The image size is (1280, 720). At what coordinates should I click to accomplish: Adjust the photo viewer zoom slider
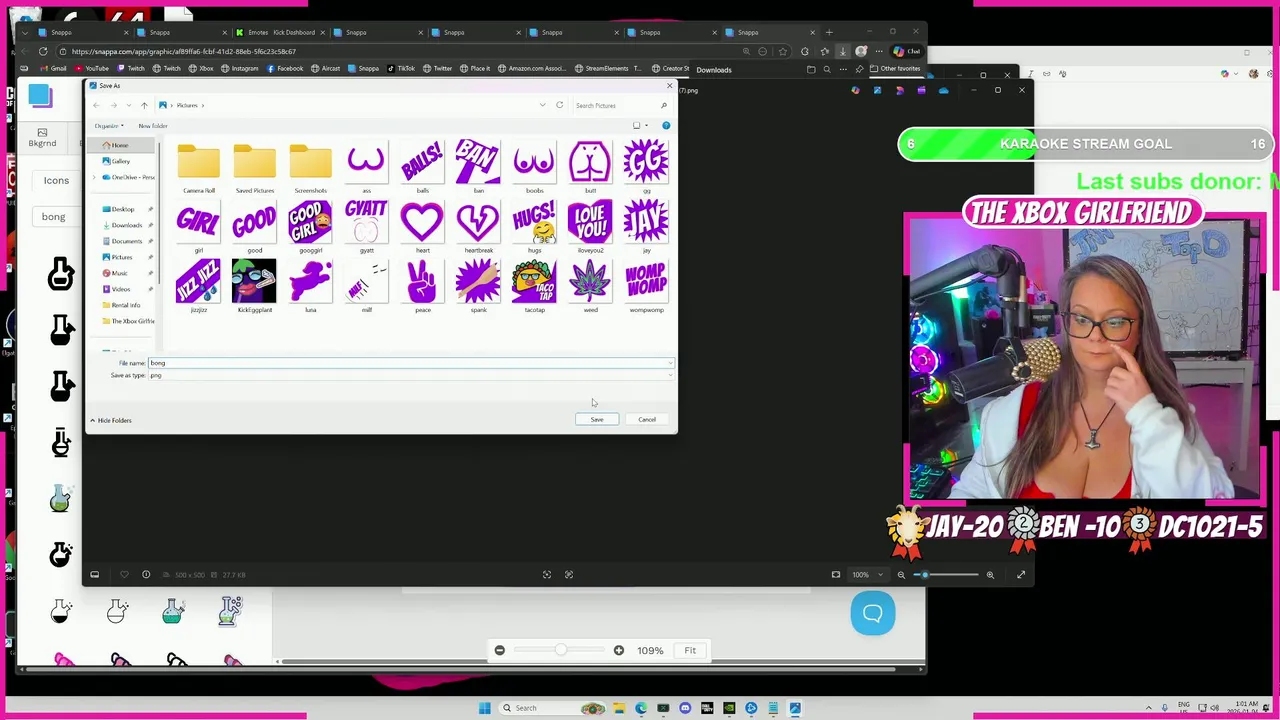tap(945, 575)
